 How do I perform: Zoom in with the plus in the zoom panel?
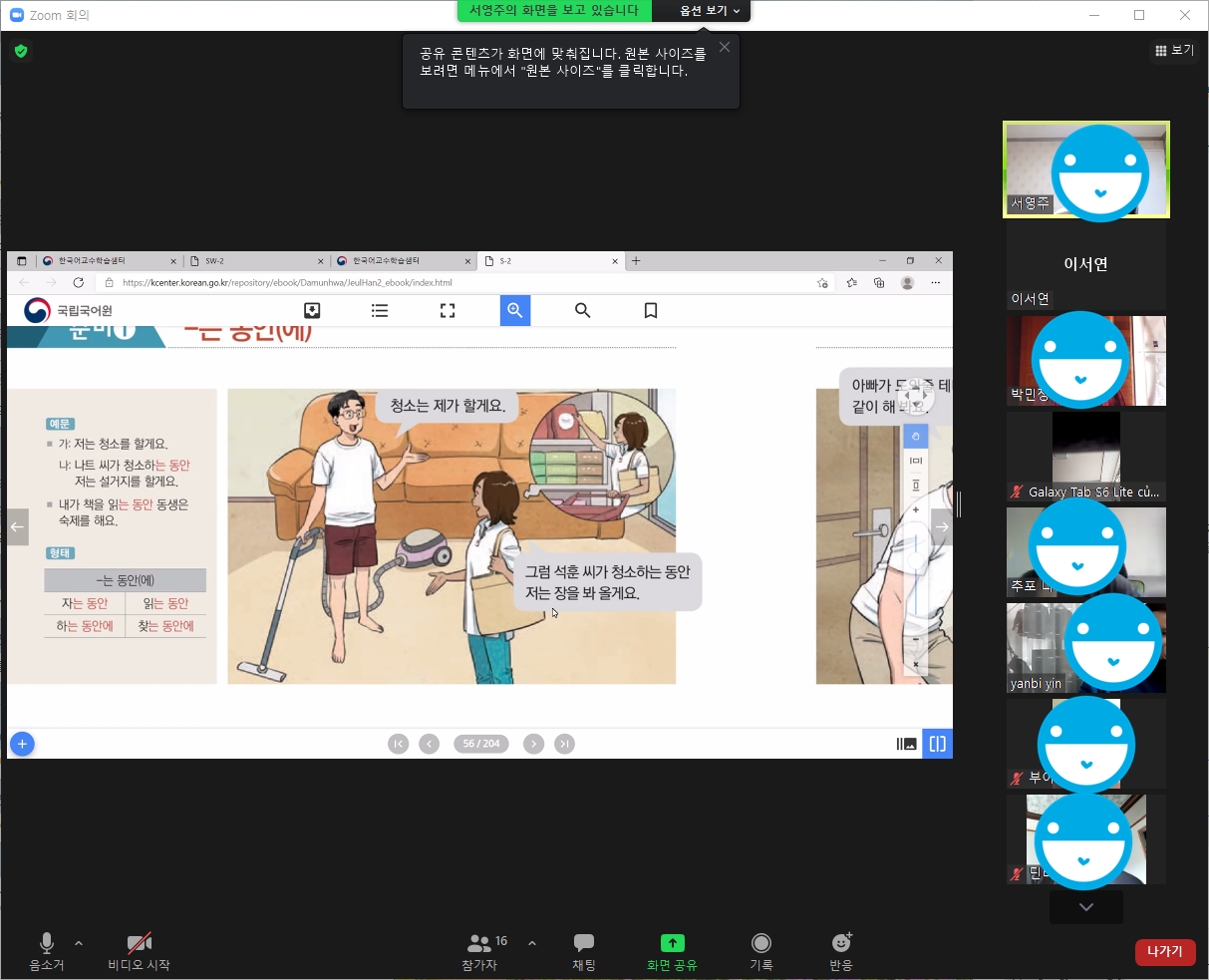[x=916, y=510]
